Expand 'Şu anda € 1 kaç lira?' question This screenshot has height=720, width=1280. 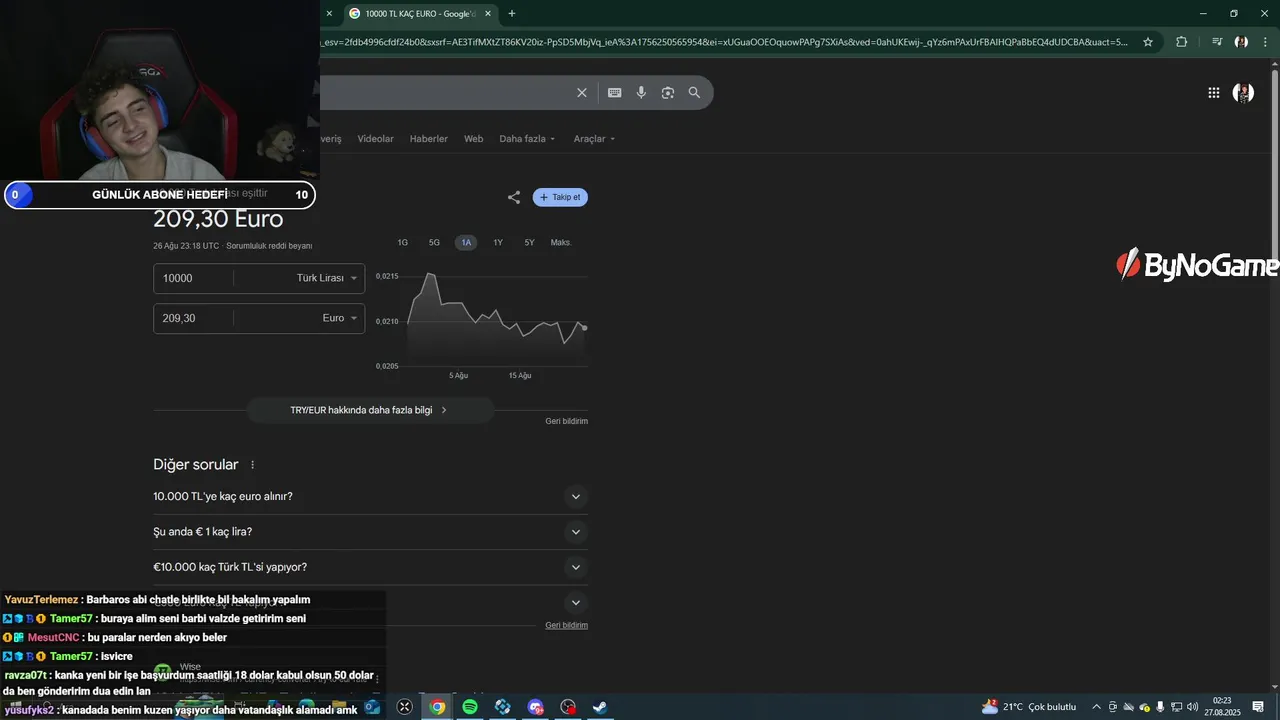(x=370, y=532)
